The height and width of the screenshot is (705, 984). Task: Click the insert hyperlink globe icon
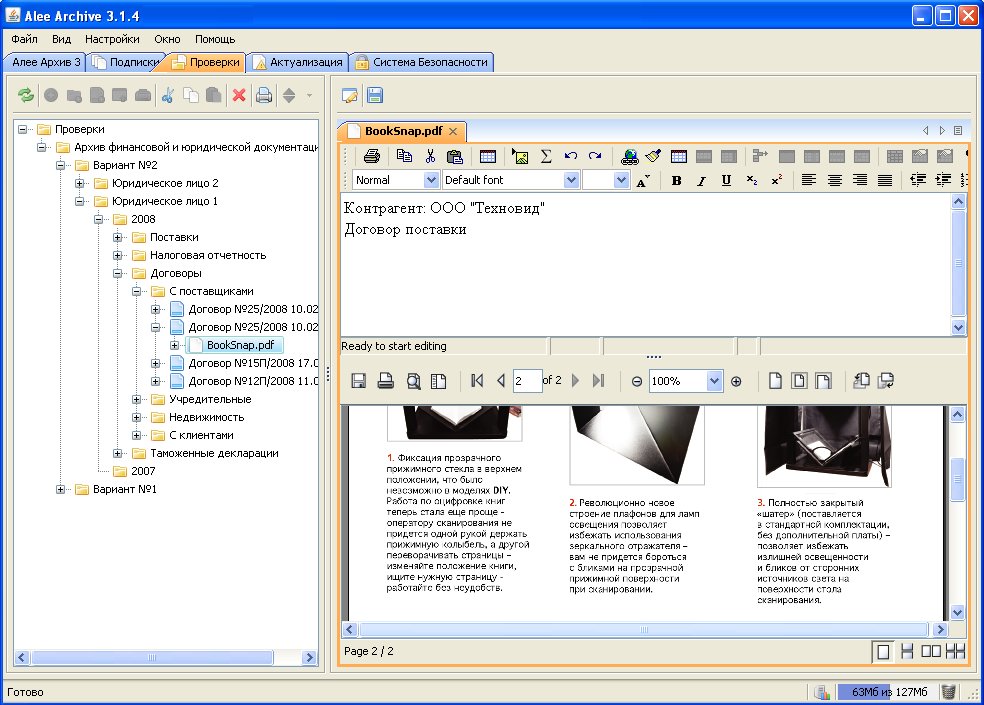(x=629, y=156)
